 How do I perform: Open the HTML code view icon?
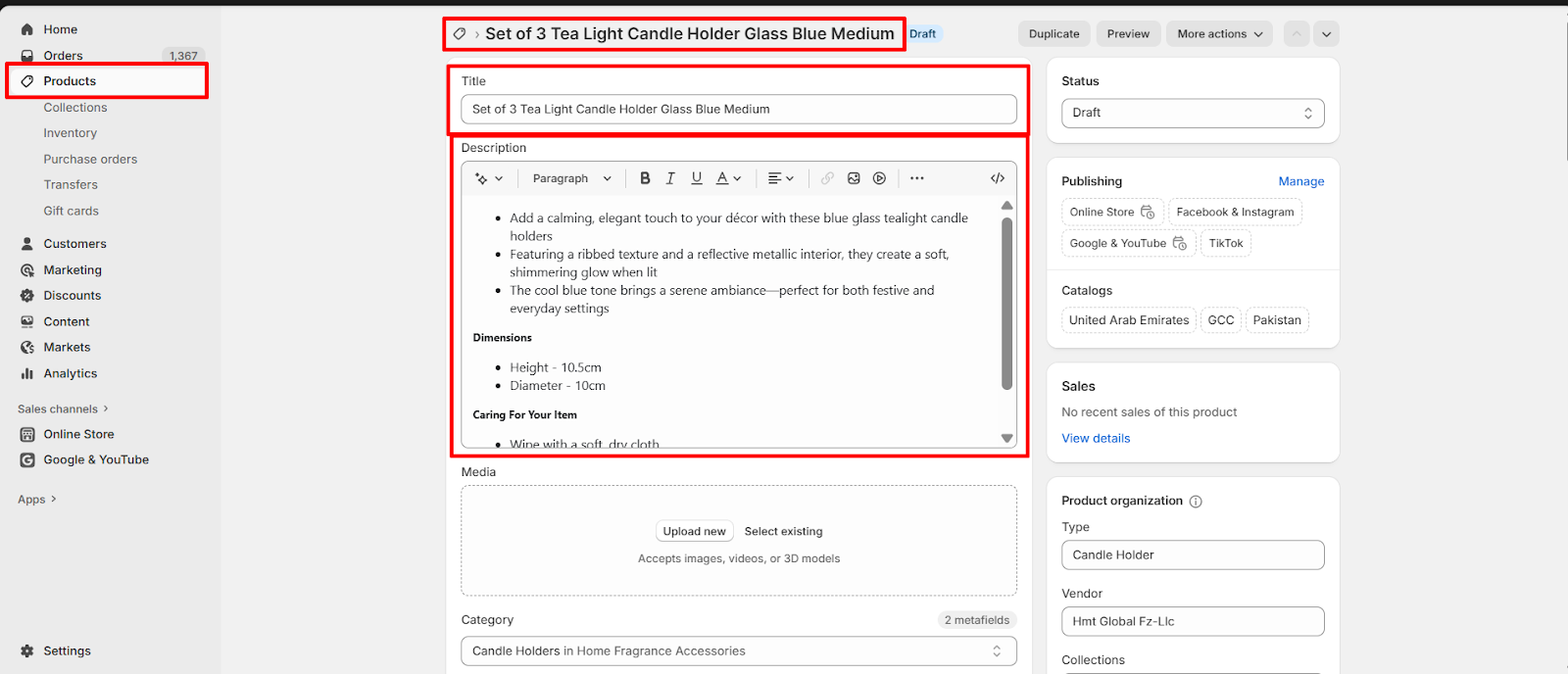(x=998, y=178)
